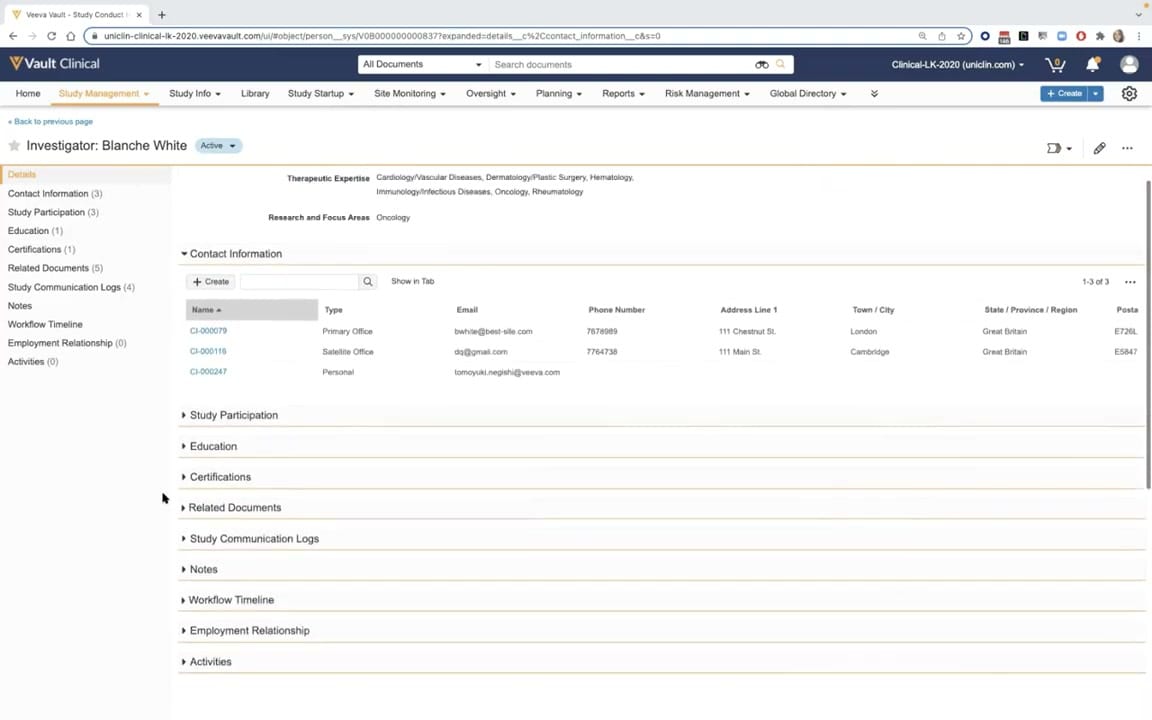This screenshot has height=720, width=1152.
Task: Reload the browser page
Action: [x=51, y=35]
